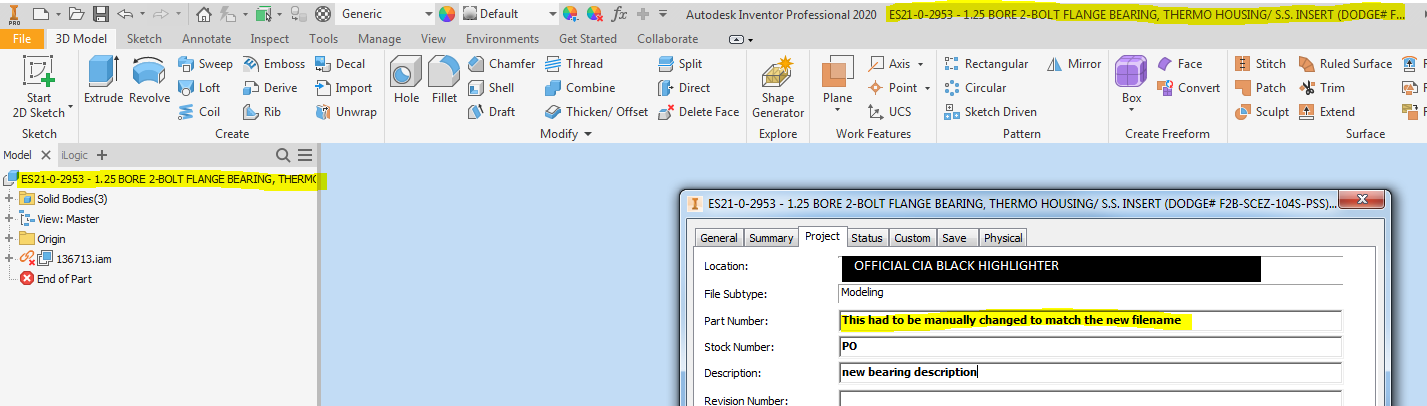Apply a Decal
This screenshot has width=1427, height=406.
[340, 63]
